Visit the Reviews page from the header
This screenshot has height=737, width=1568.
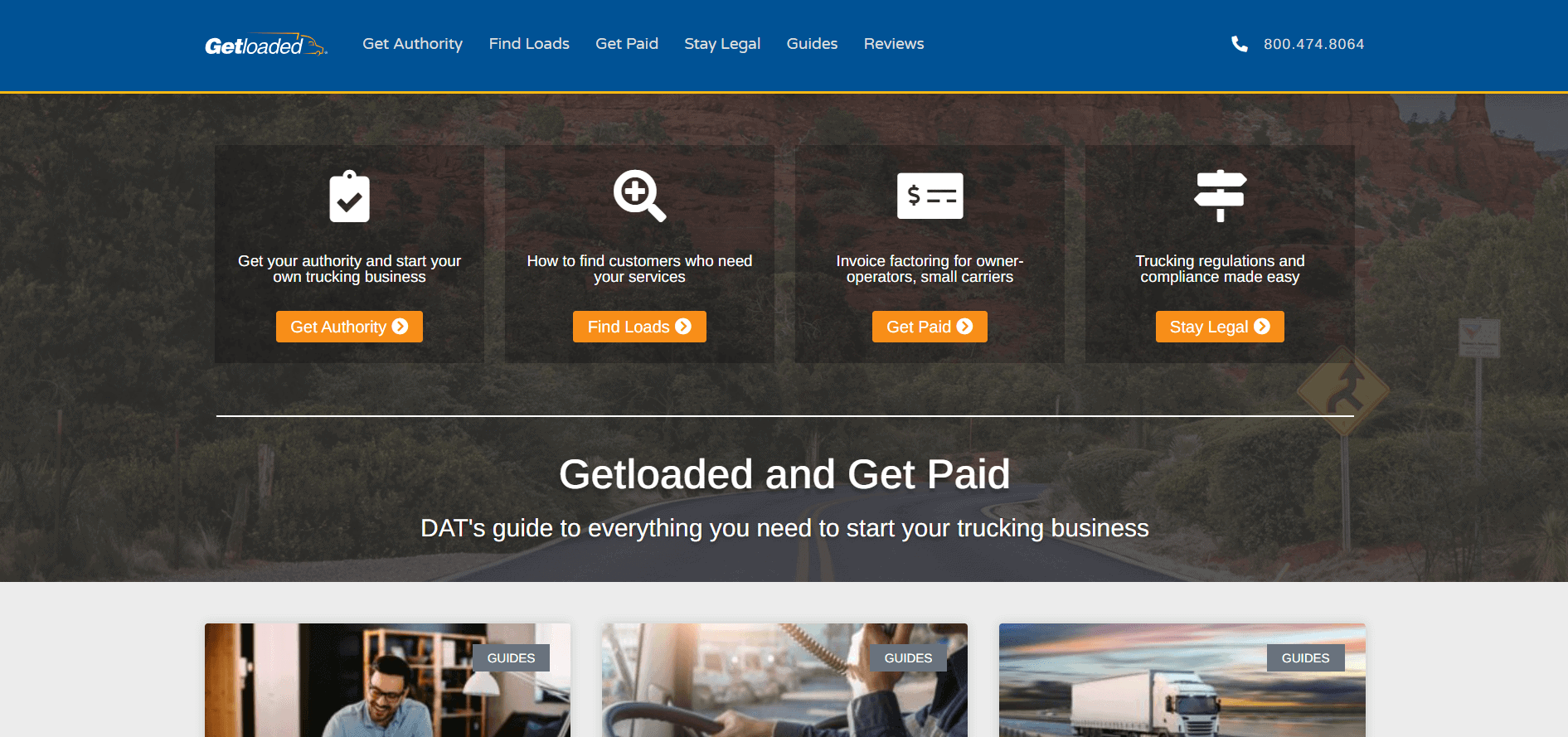click(894, 44)
